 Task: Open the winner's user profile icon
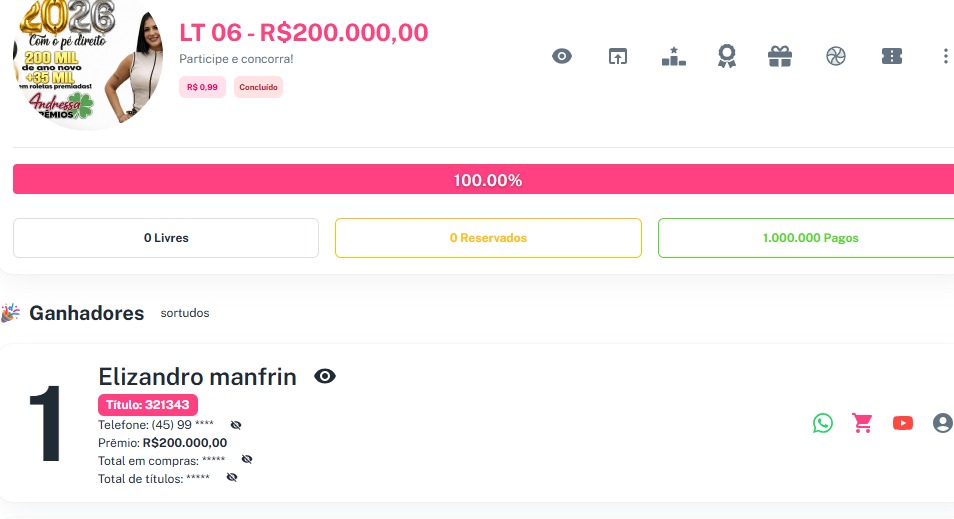[942, 423]
